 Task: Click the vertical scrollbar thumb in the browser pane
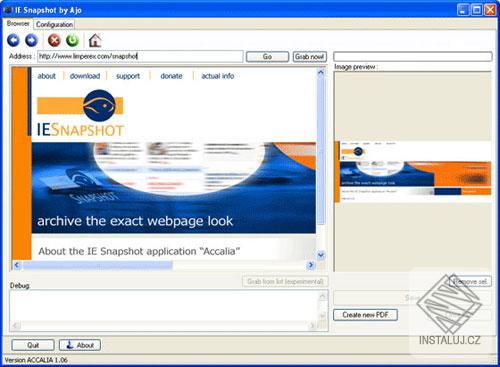pos(321,151)
